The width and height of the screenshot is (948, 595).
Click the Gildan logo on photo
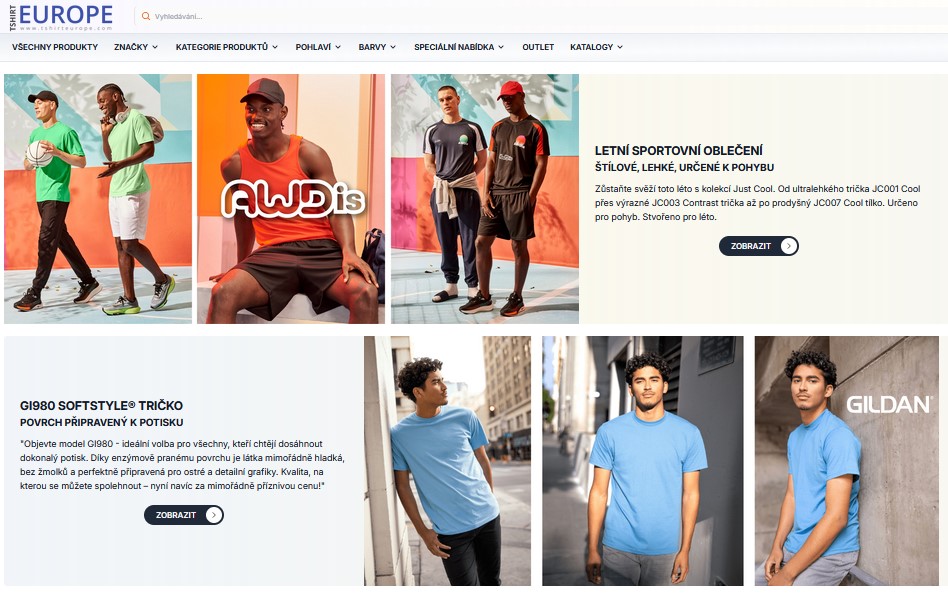point(889,405)
